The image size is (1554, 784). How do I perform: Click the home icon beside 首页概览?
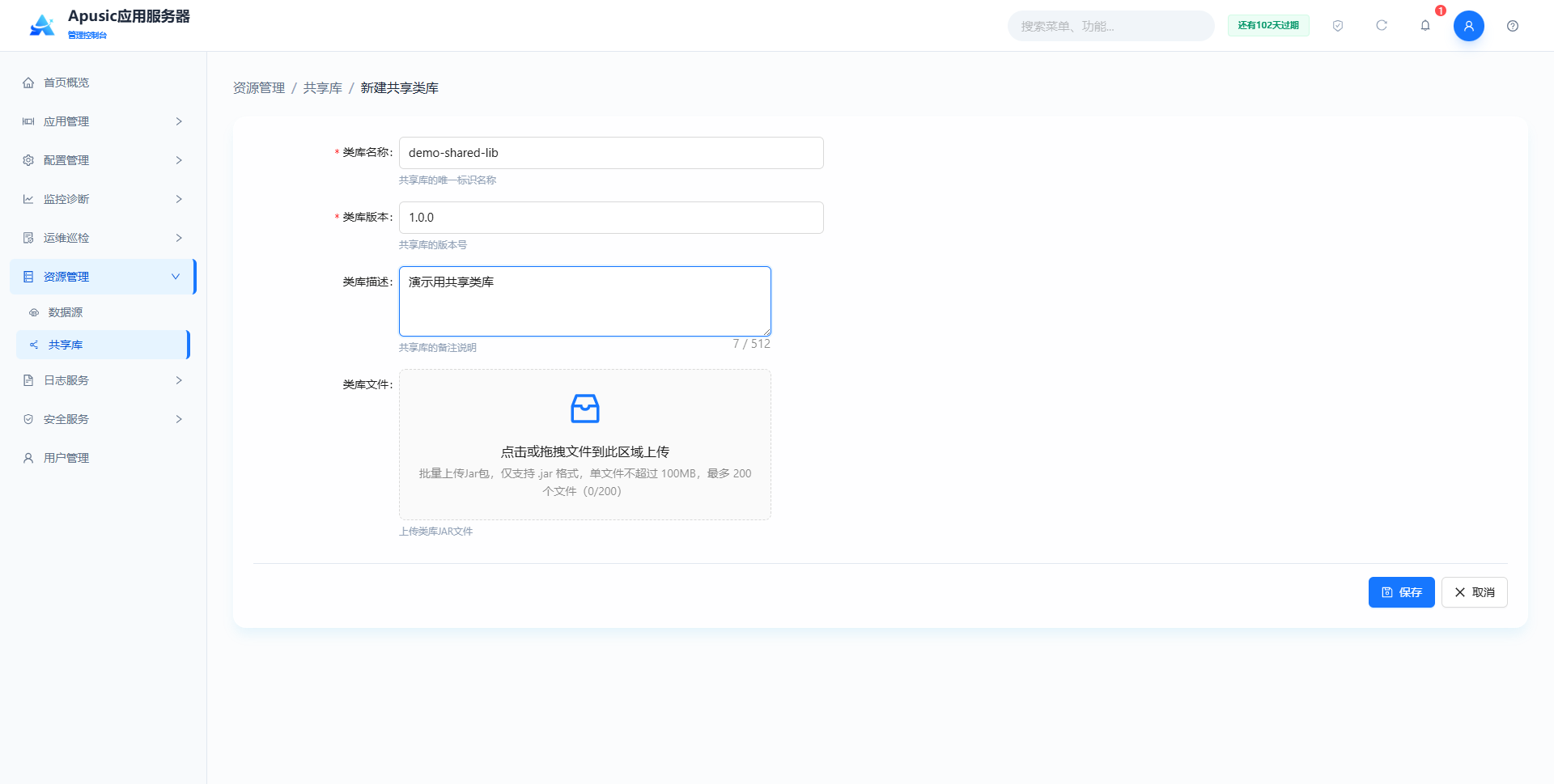point(28,83)
